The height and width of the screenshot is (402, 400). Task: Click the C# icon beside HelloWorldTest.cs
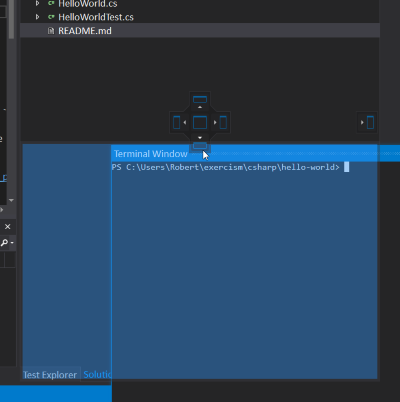(x=51, y=17)
